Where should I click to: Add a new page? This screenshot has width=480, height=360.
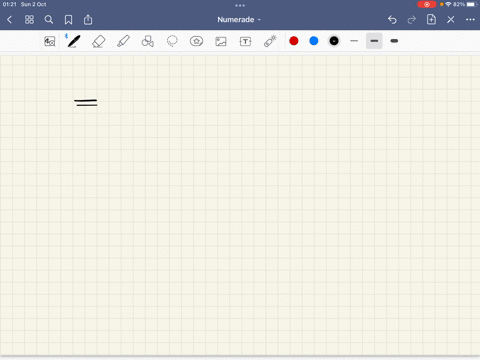431,19
